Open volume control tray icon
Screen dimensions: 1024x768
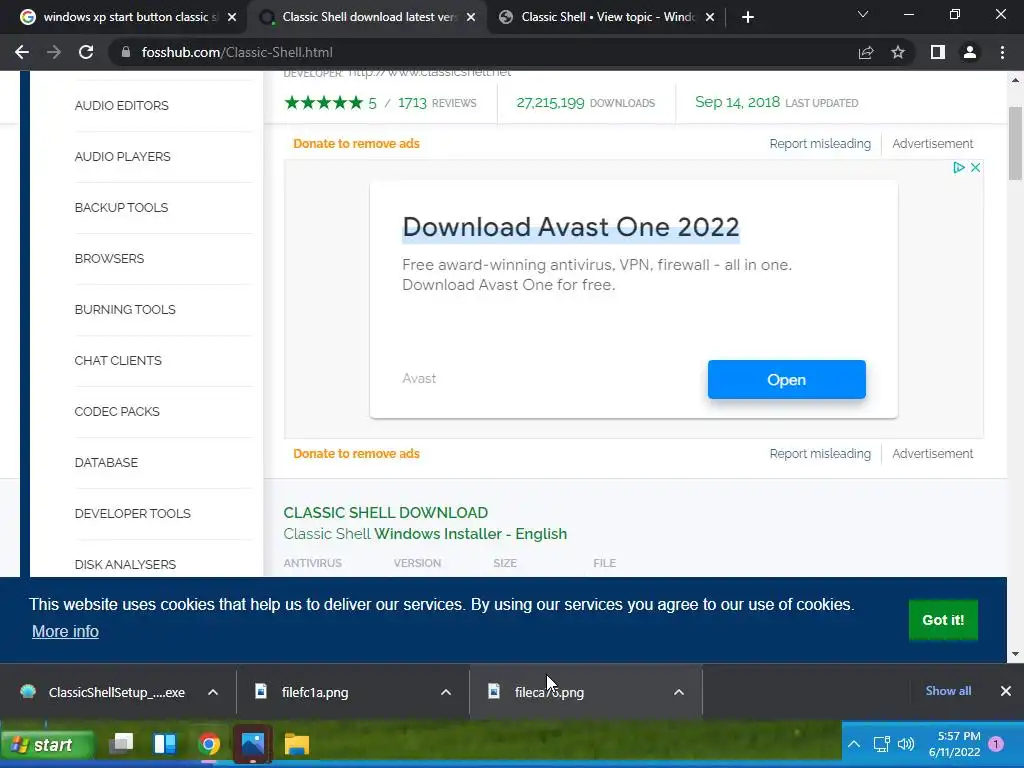coord(906,744)
